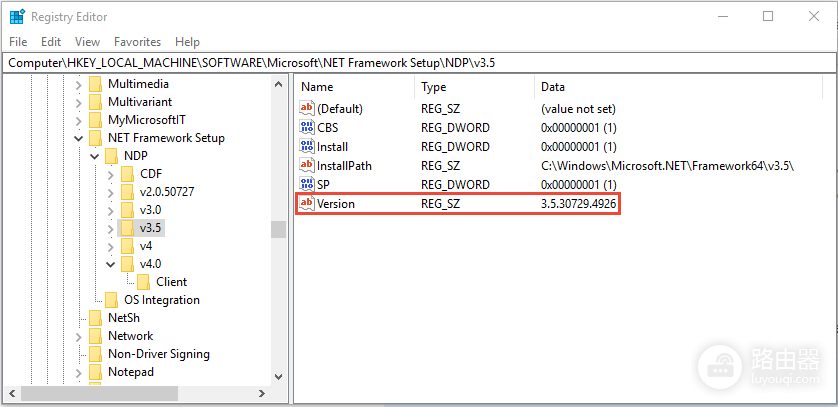The height and width of the screenshot is (407, 838).
Task: Expand the CDF key
Action: pos(111,175)
